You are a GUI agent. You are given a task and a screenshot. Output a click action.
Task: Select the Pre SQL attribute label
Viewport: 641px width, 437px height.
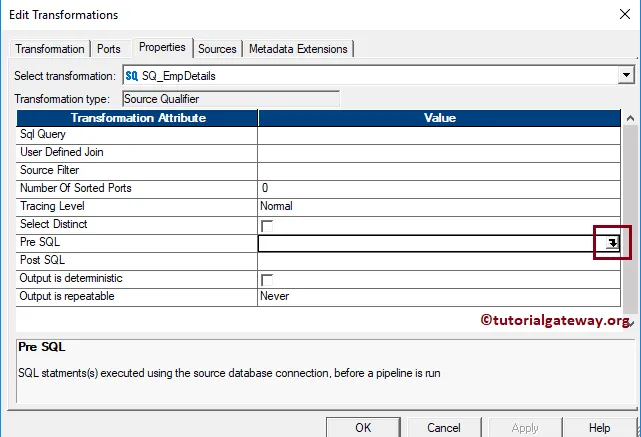point(40,242)
